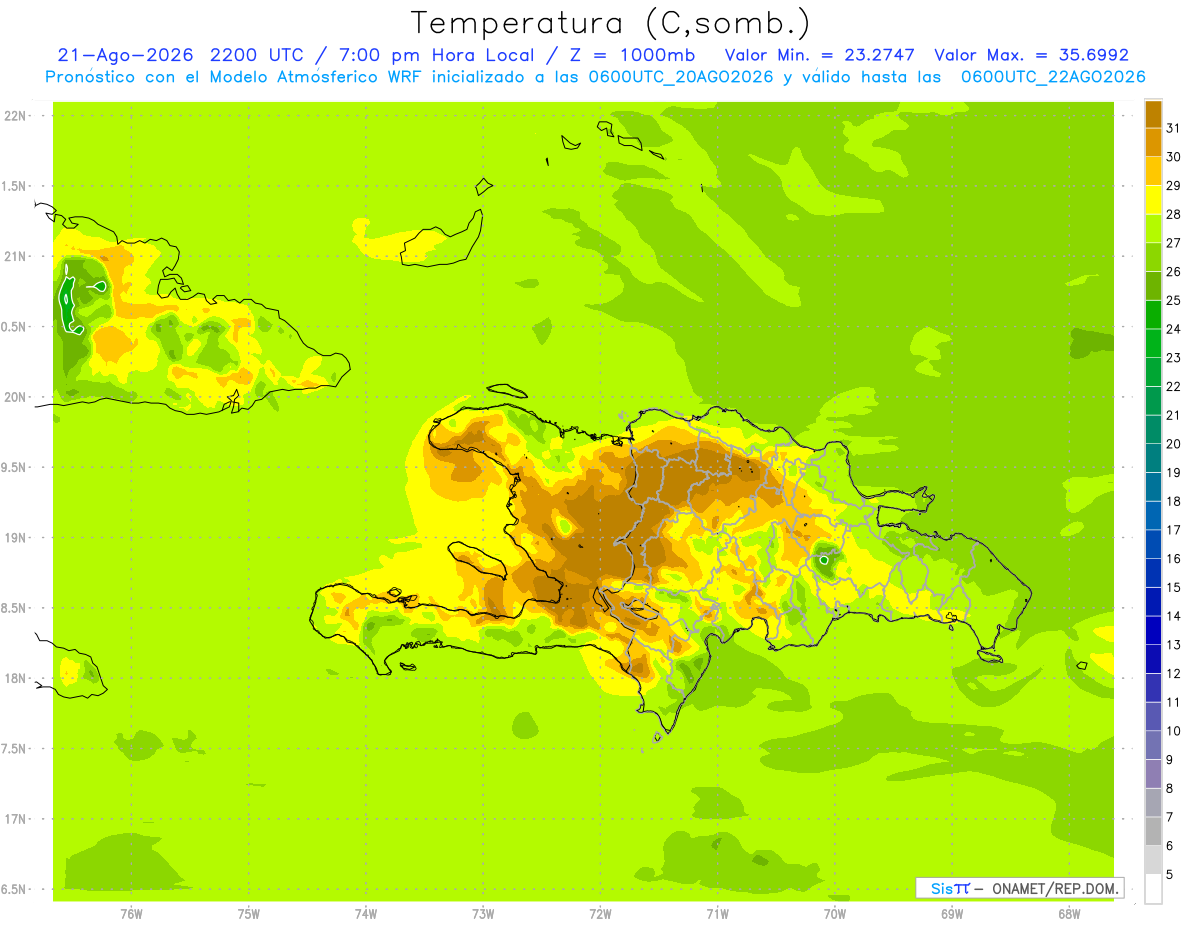Click legend value 15

1174,588
